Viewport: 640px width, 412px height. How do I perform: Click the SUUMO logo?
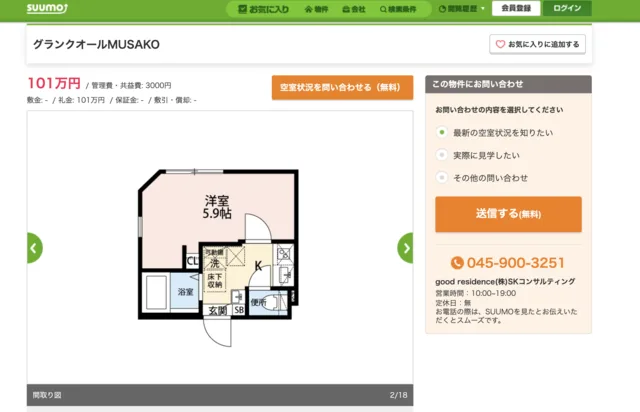(47, 8)
